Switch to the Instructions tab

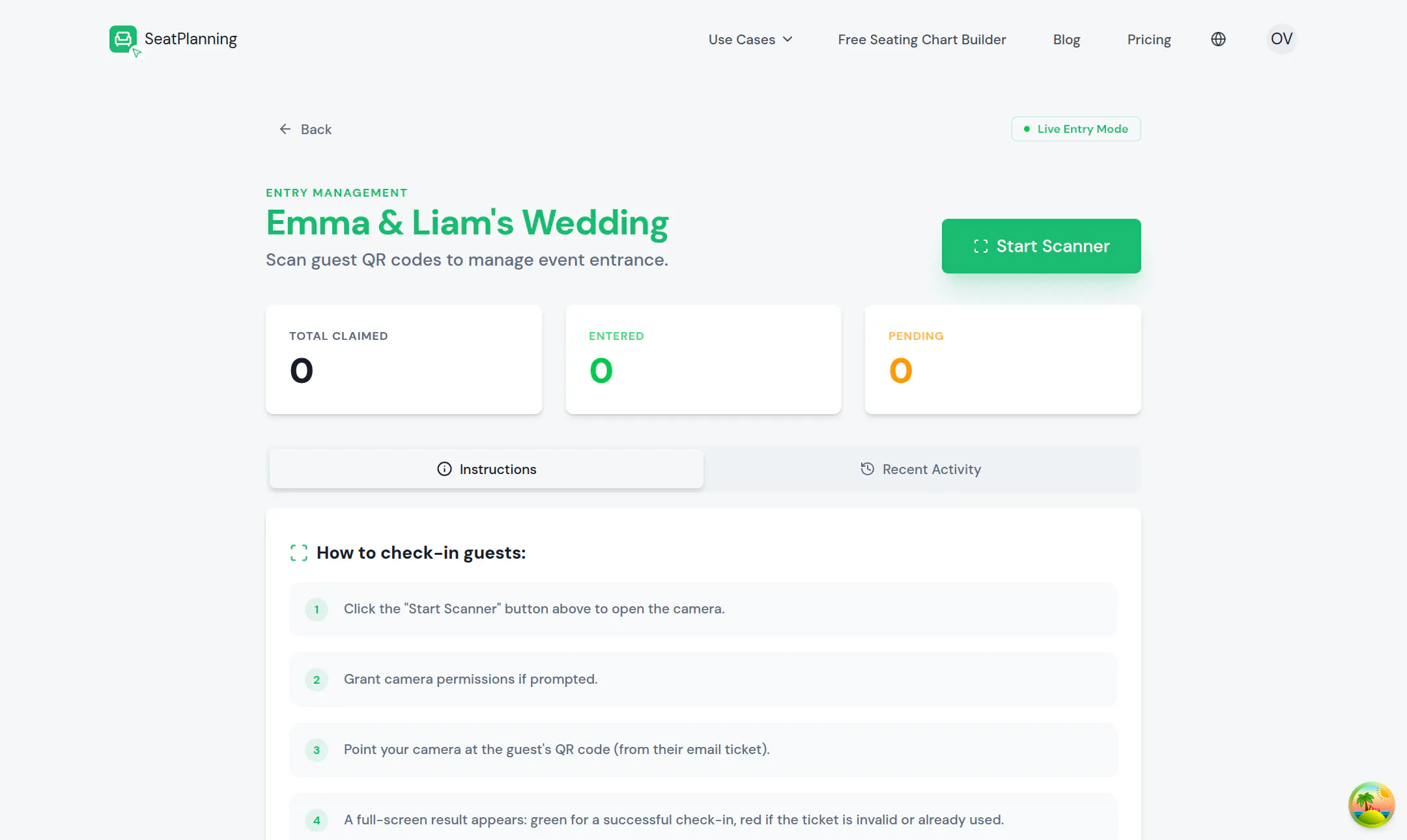486,469
